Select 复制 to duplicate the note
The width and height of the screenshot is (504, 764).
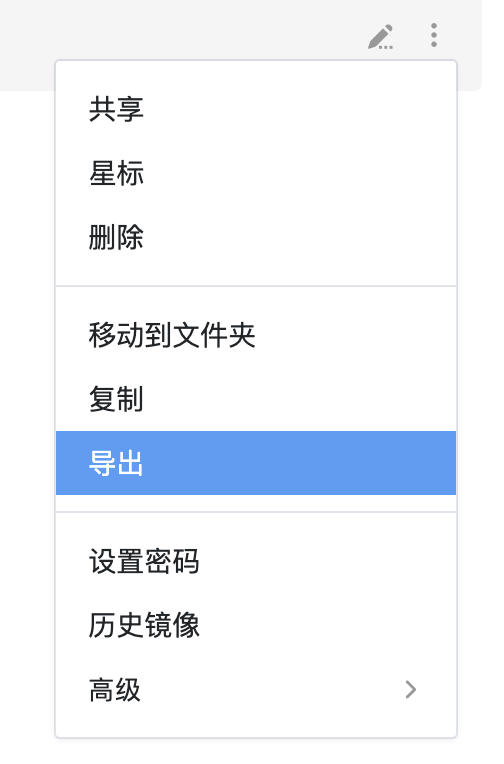point(256,399)
